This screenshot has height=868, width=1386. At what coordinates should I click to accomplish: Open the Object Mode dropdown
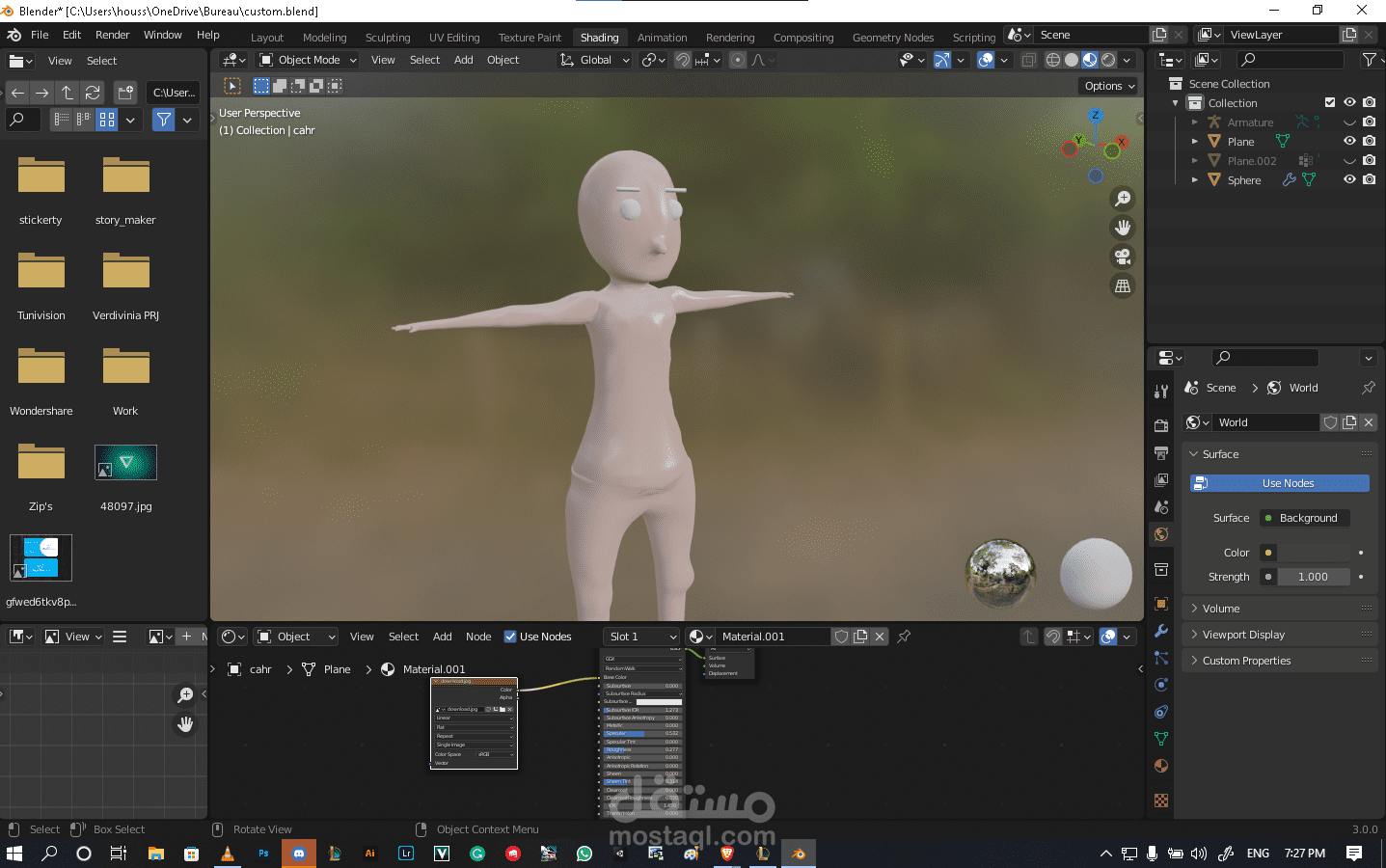click(308, 60)
